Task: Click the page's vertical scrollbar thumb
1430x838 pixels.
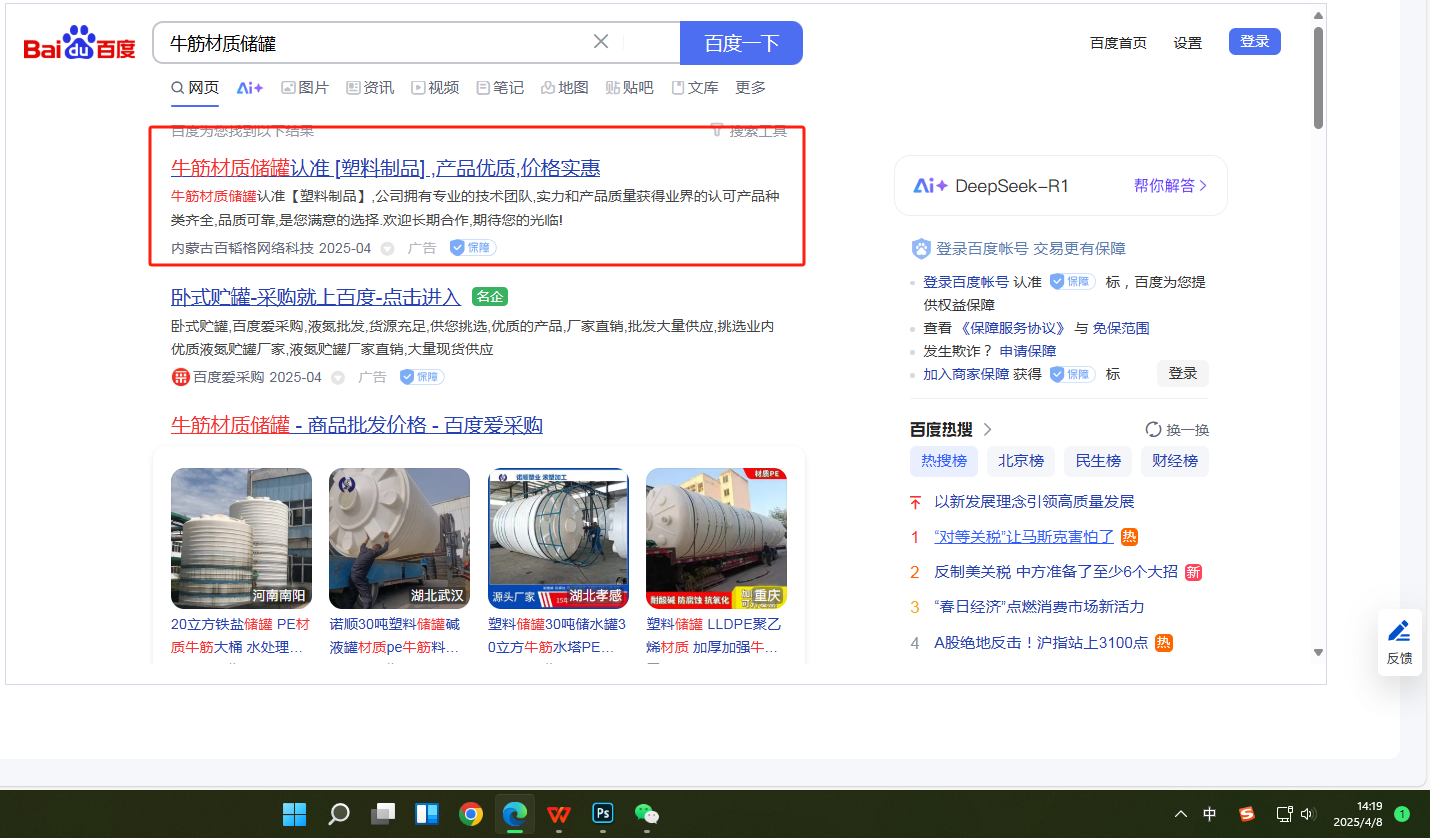Action: point(1318,78)
